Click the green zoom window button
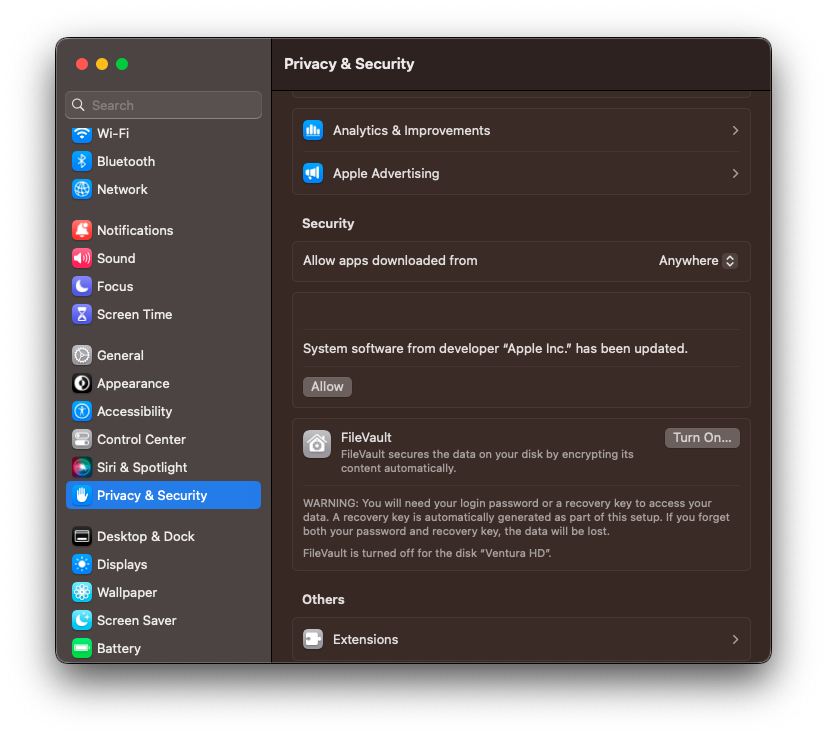Image resolution: width=827 pixels, height=737 pixels. pyautogui.click(x=122, y=64)
